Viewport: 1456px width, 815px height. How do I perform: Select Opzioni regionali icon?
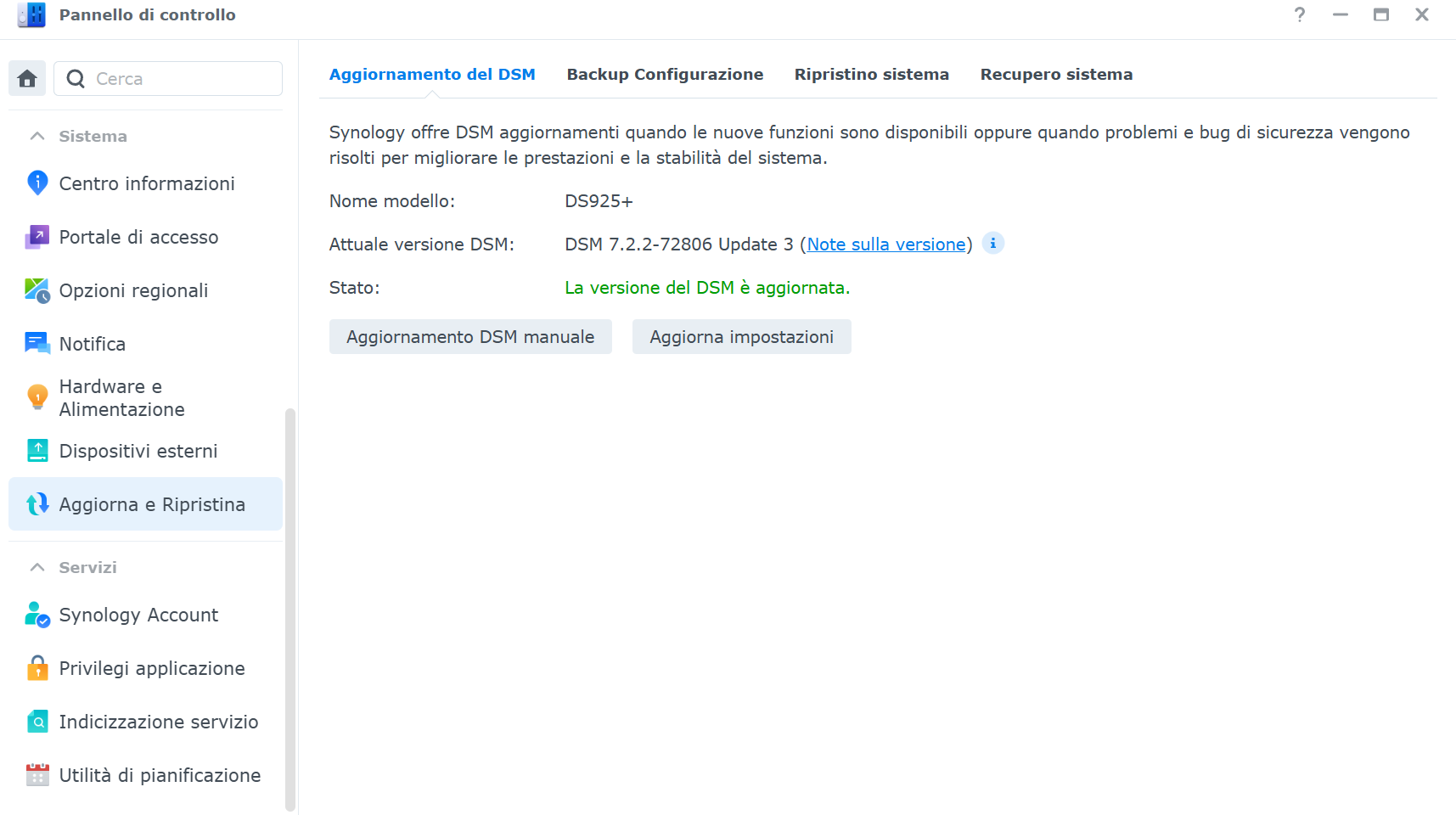[37, 290]
